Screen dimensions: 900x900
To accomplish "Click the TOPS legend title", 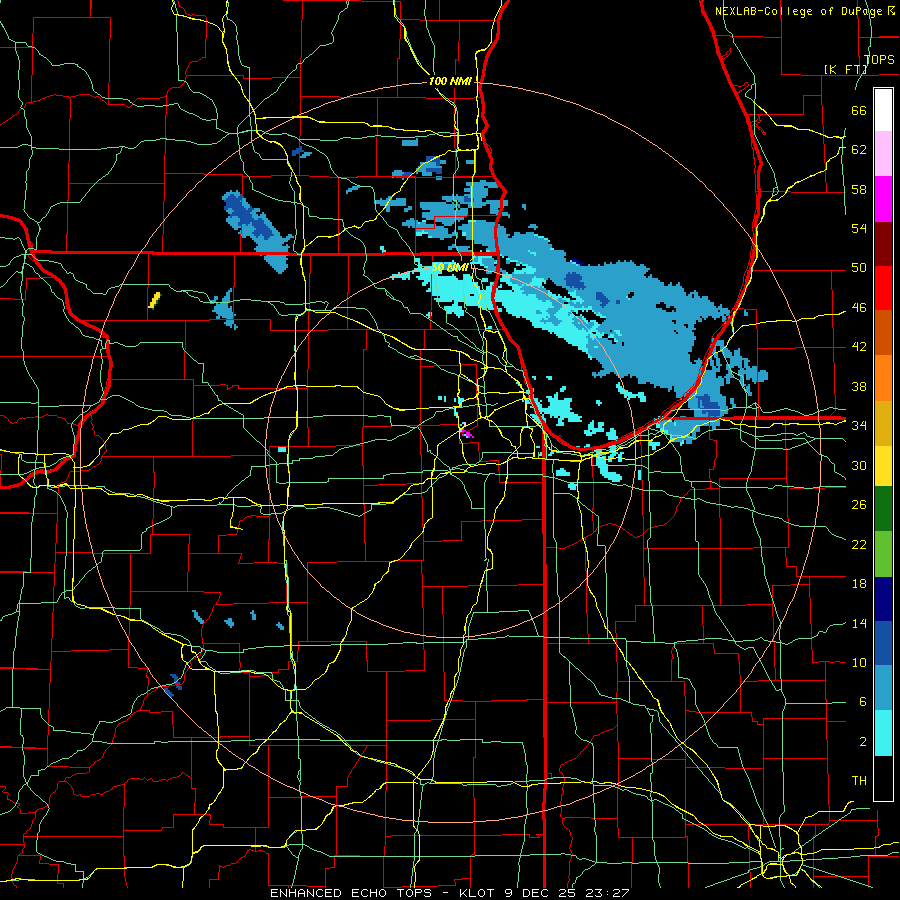I will tap(878, 59).
